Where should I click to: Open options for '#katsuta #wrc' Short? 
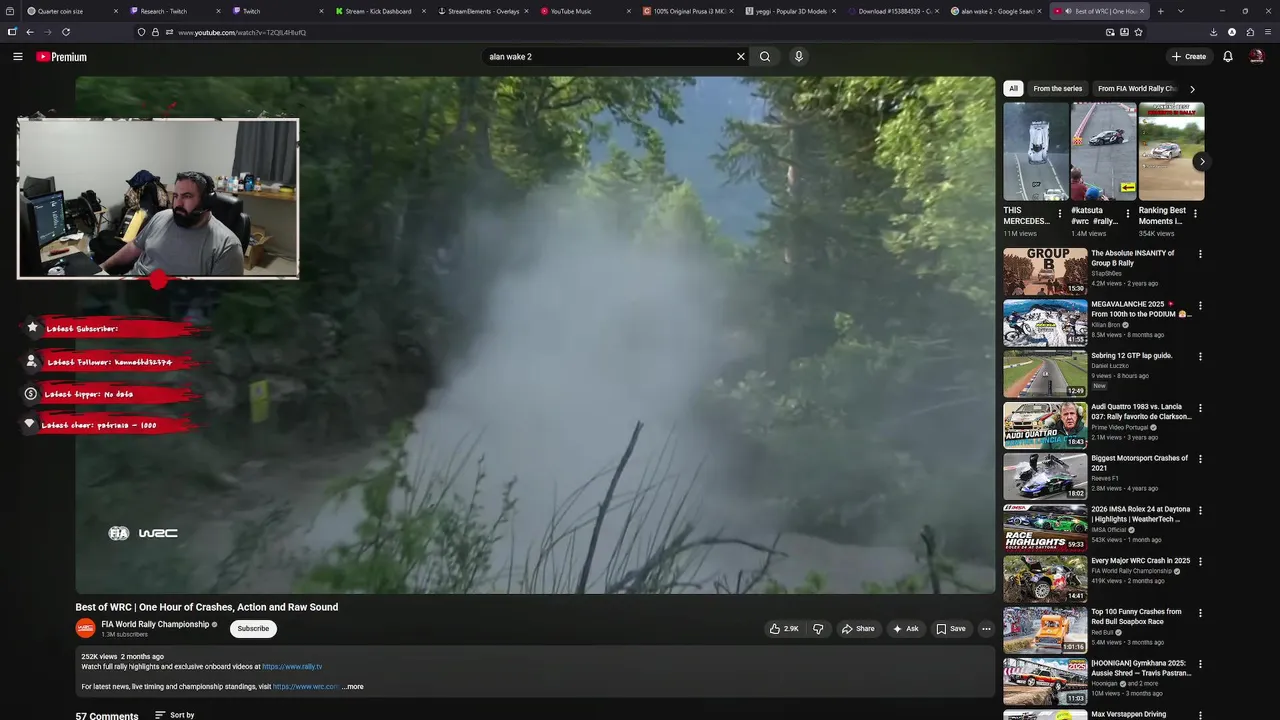pos(1128,214)
